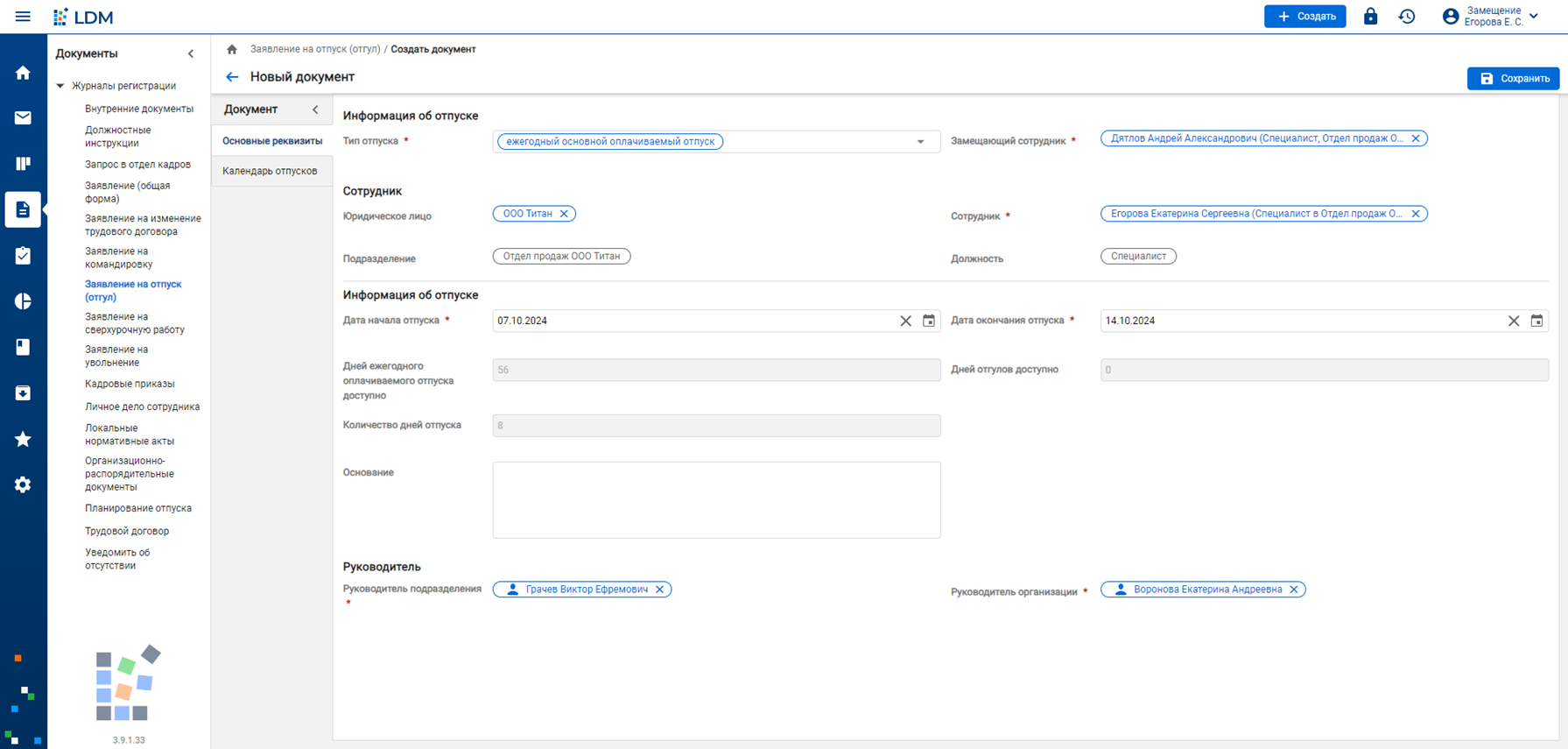Collapse the Журналы регистрации tree
Screen dimensions: 1568x749
60,86
